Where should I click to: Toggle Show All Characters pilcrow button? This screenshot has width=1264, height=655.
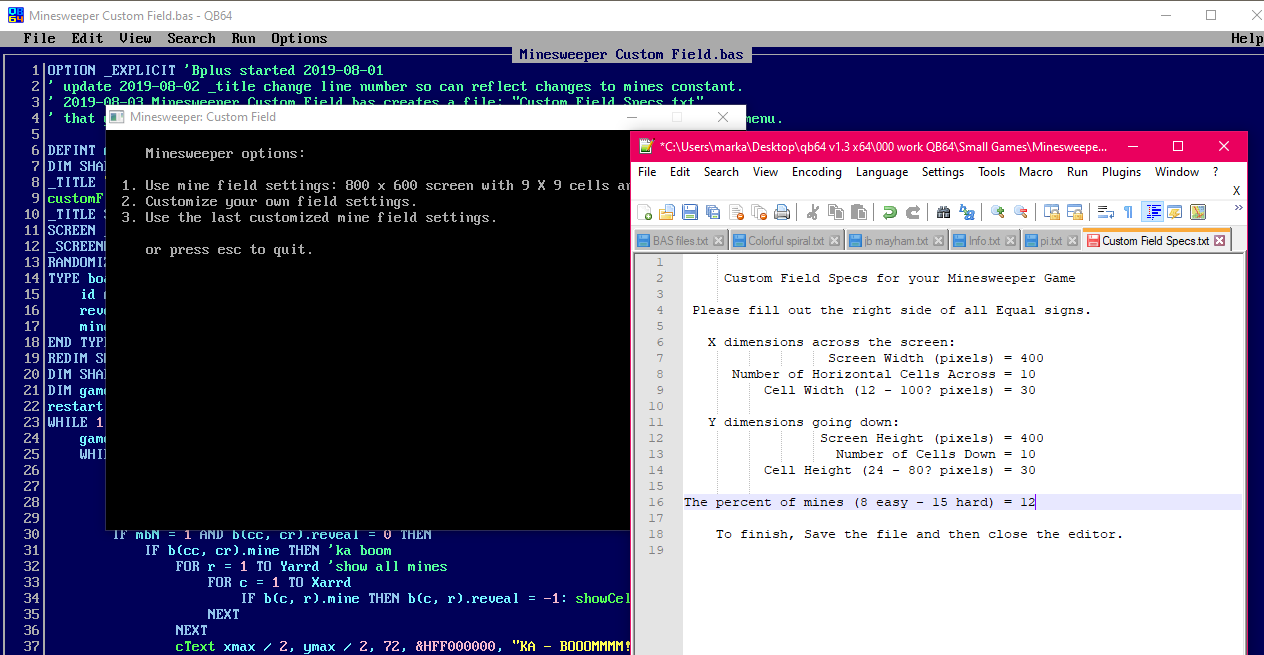[x=1128, y=212]
